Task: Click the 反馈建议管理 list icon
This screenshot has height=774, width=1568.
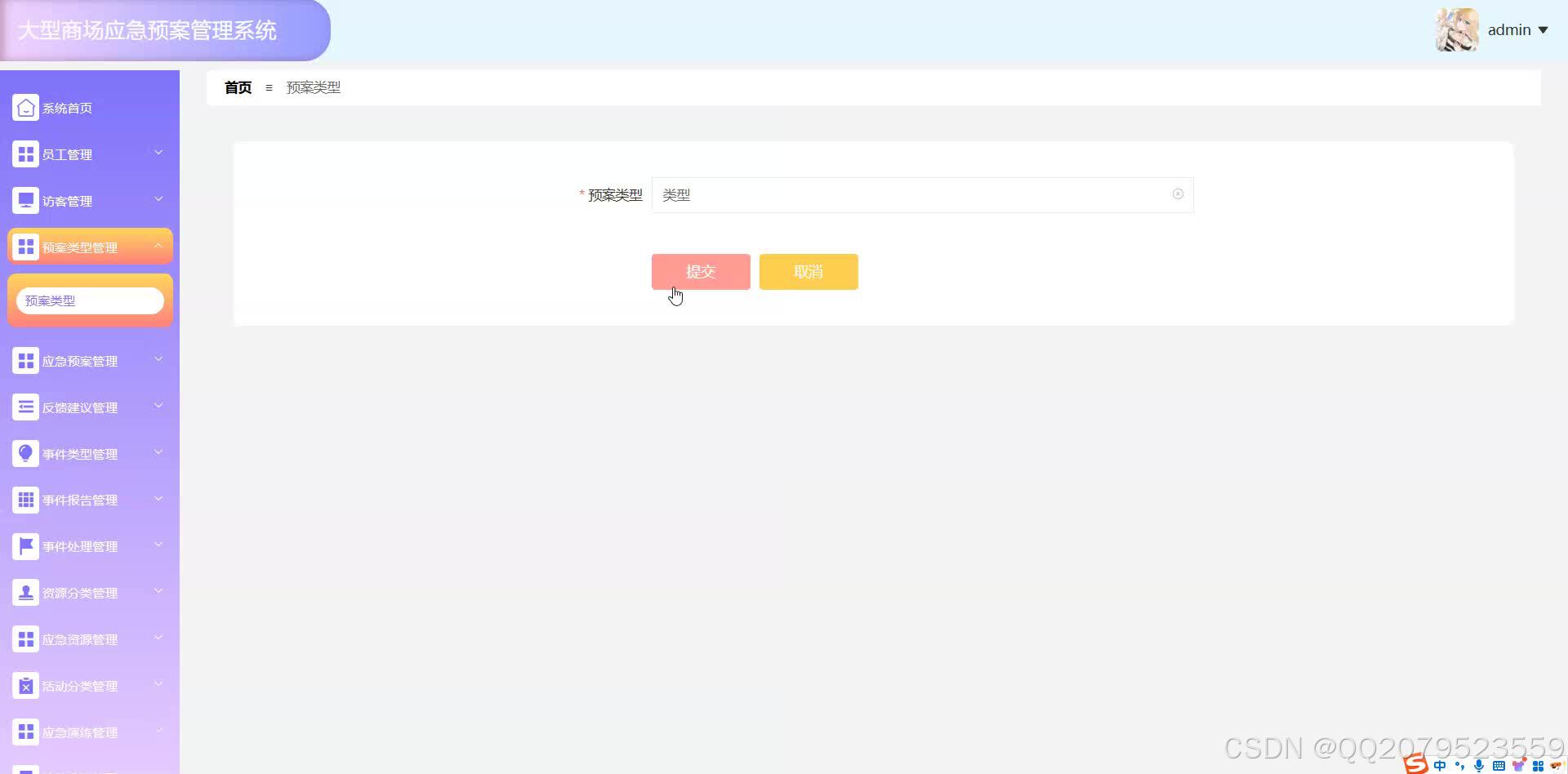Action: click(x=25, y=407)
